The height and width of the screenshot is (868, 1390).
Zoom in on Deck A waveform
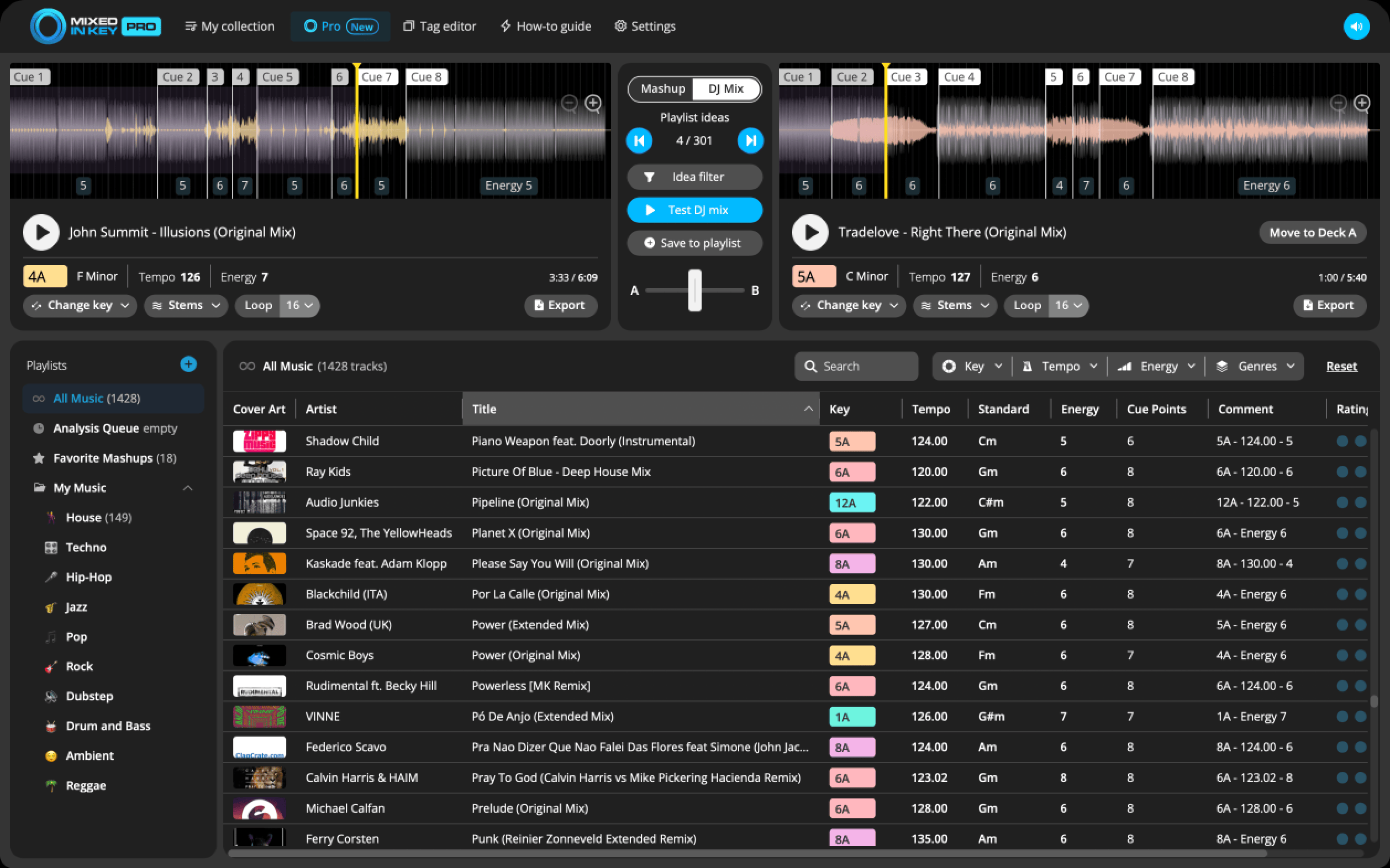tap(593, 103)
